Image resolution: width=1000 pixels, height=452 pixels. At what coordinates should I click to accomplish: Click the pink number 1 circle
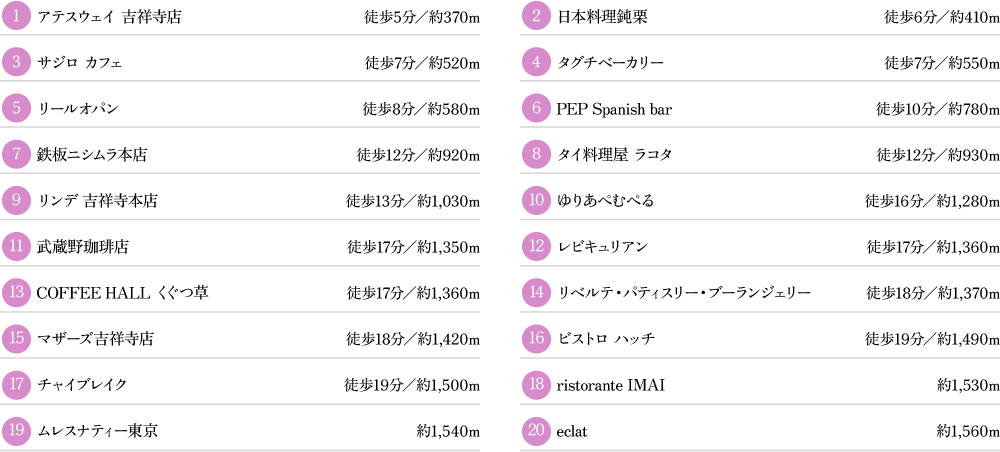(17, 17)
